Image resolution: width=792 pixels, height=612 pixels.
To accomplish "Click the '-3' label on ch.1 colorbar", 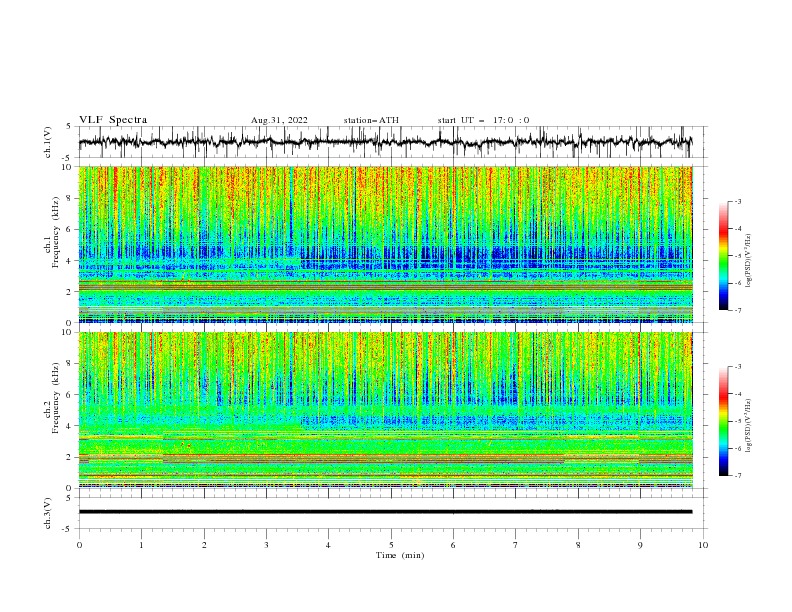I will click(738, 201).
